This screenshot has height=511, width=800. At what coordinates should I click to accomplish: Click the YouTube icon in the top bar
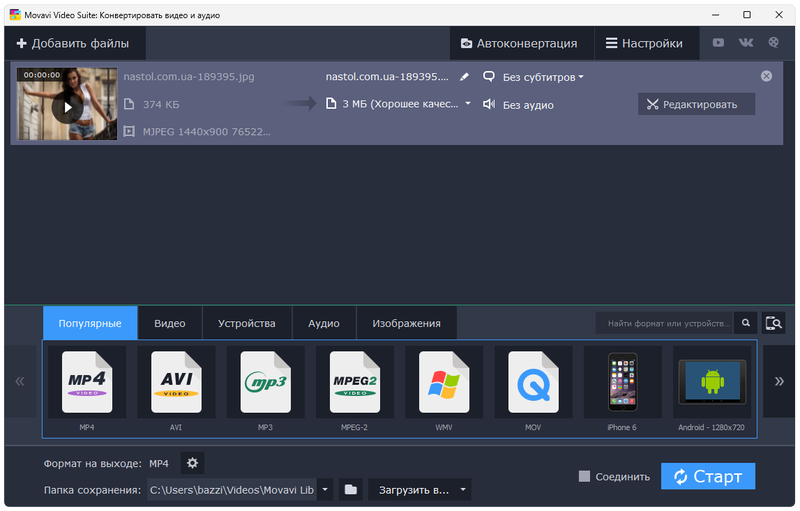point(718,43)
